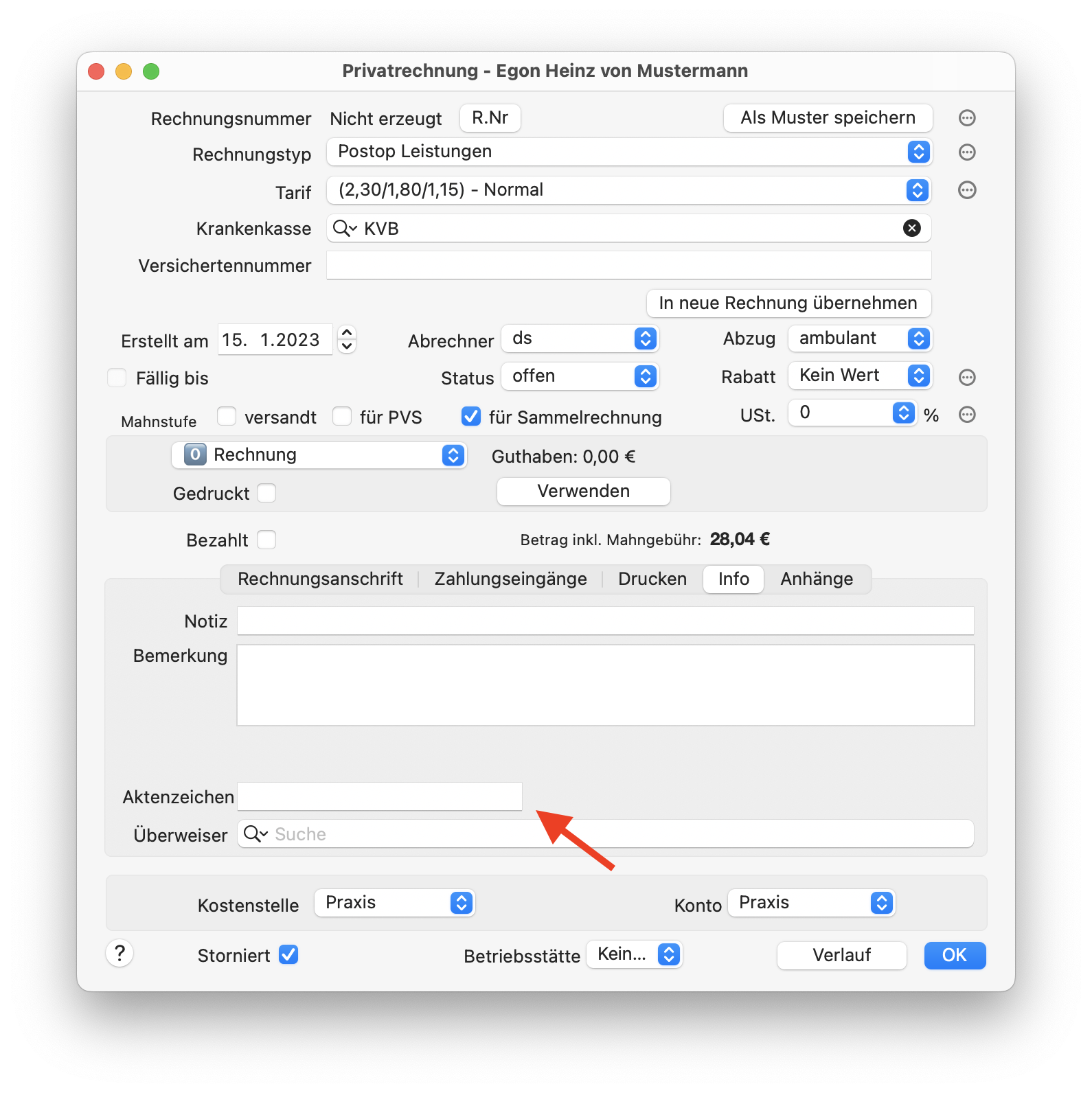The width and height of the screenshot is (1092, 1093).
Task: Open the Anhänge tab
Action: coord(817,579)
